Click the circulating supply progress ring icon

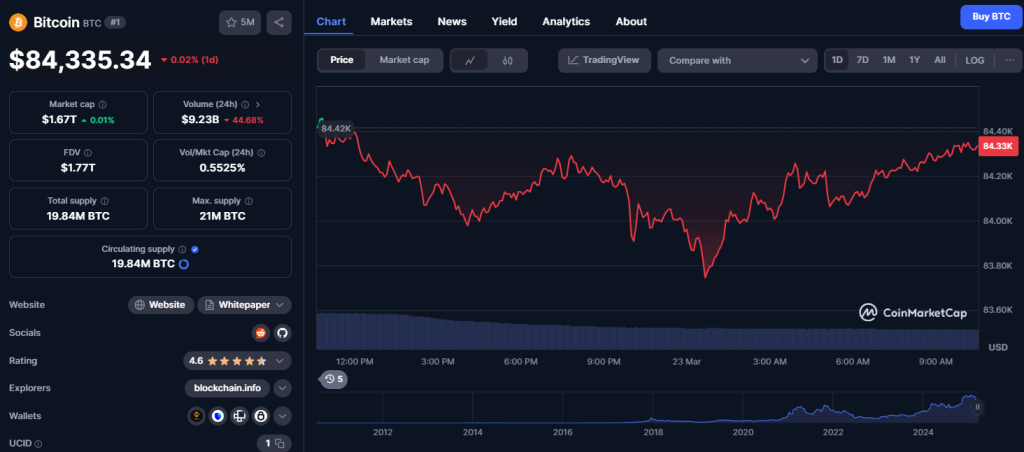[184, 264]
